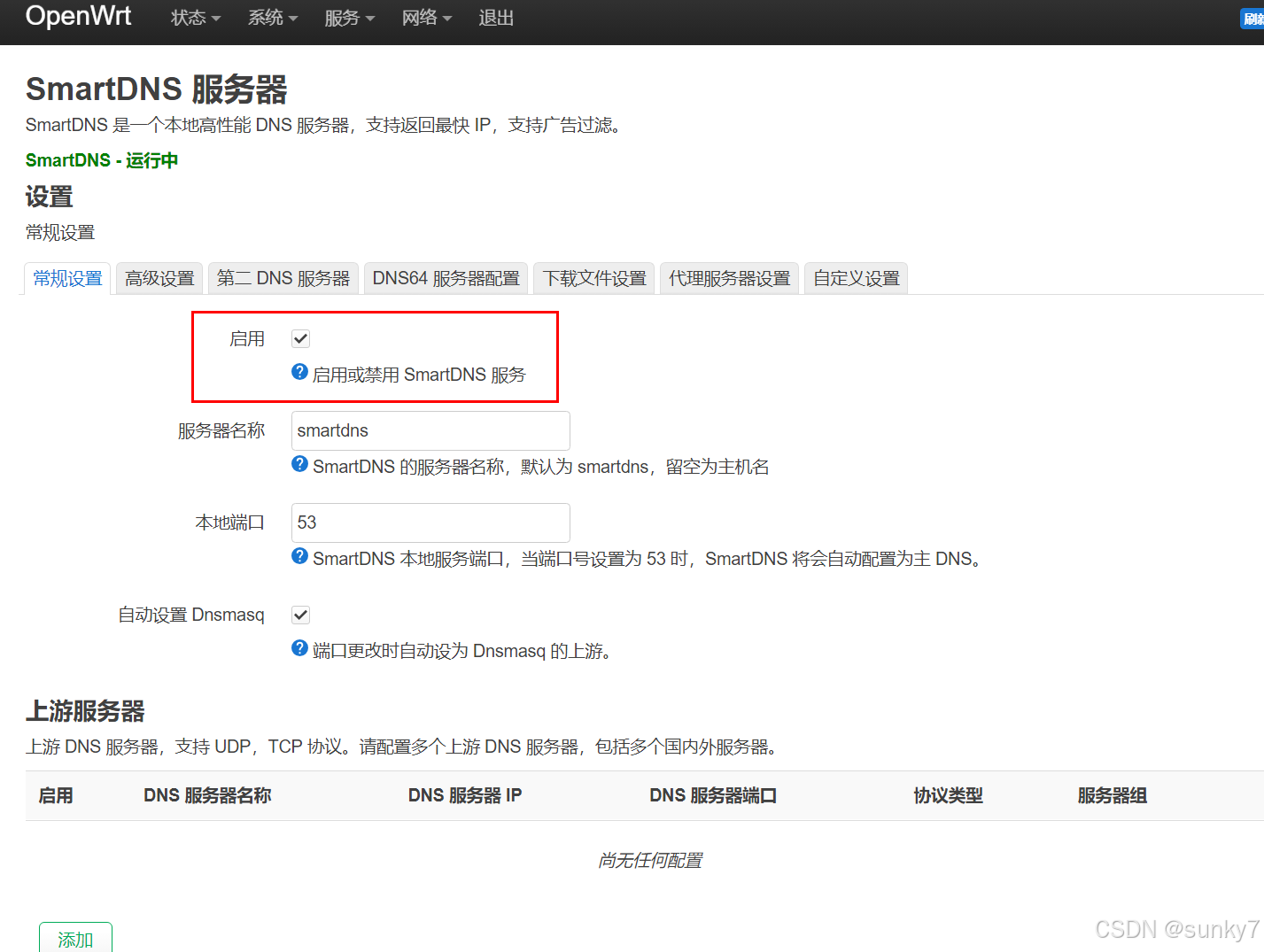The image size is (1264, 952).
Task: Toggle the 启用 checkbox for SmartDNS
Action: 301,339
